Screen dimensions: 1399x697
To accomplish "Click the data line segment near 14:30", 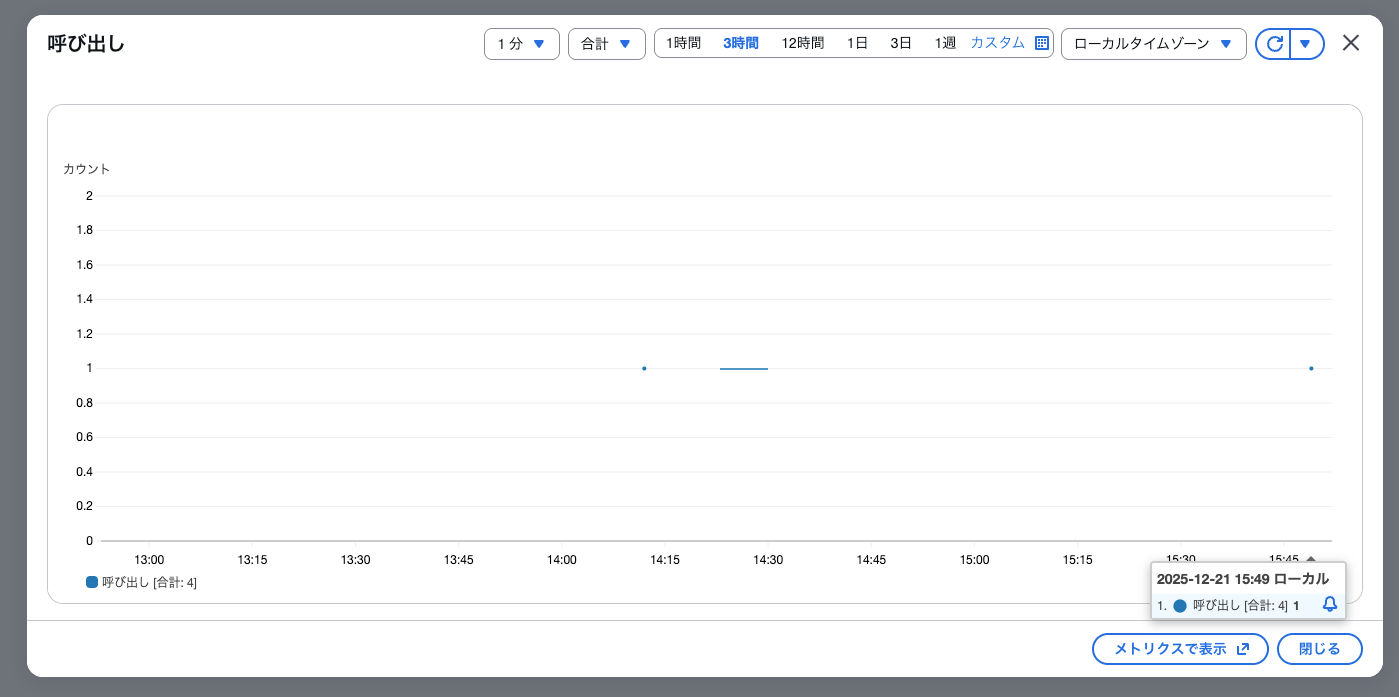I will [x=743, y=369].
